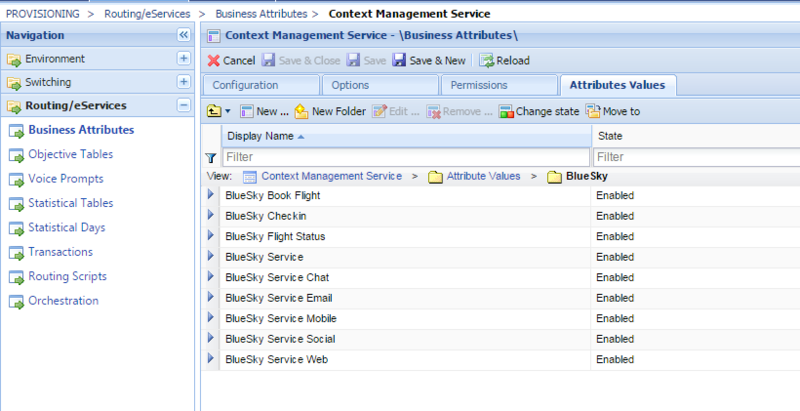Click New Folder in the toolbar
The width and height of the screenshot is (800, 411).
(331, 111)
